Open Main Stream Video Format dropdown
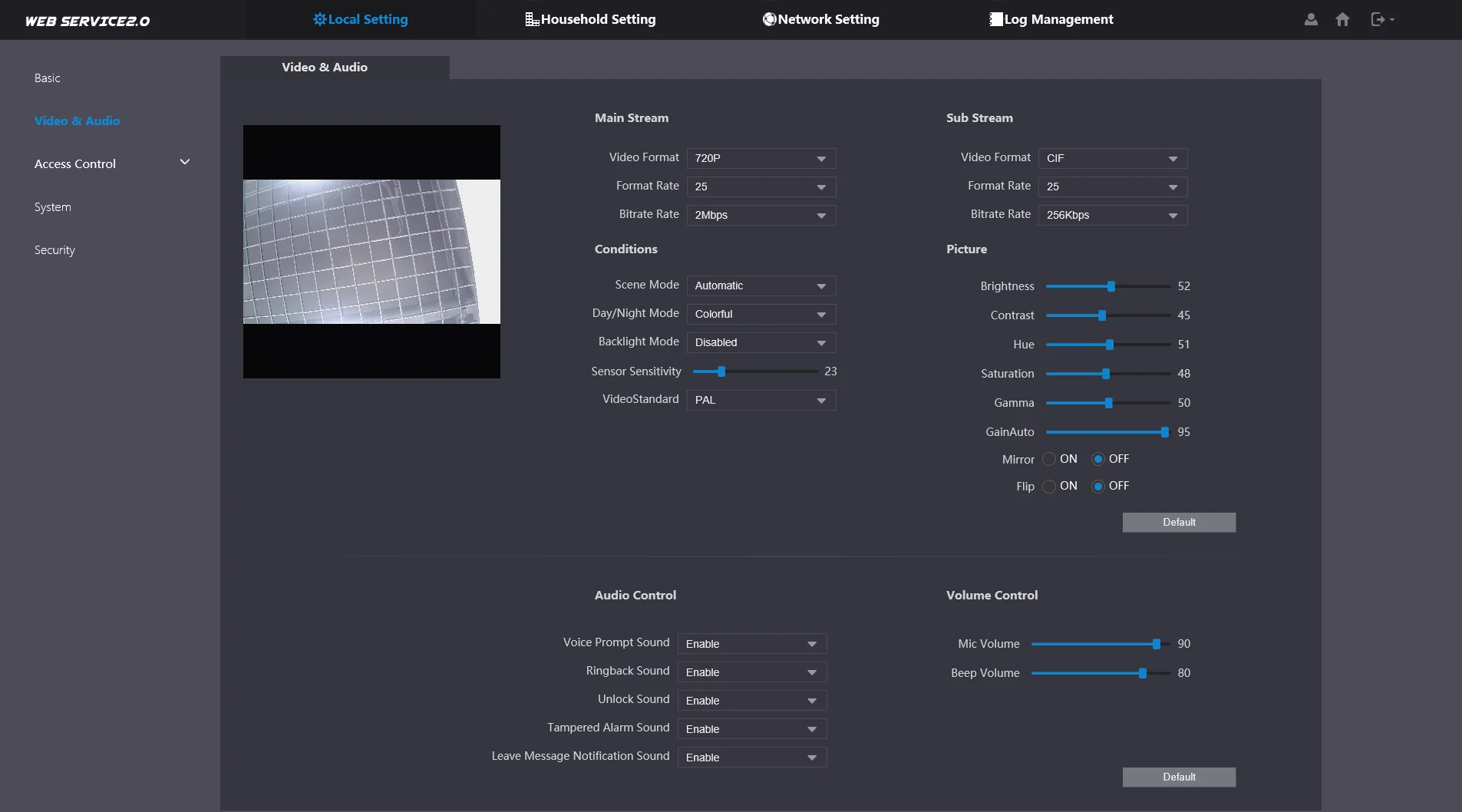This screenshot has height=812, width=1462. 761,158
